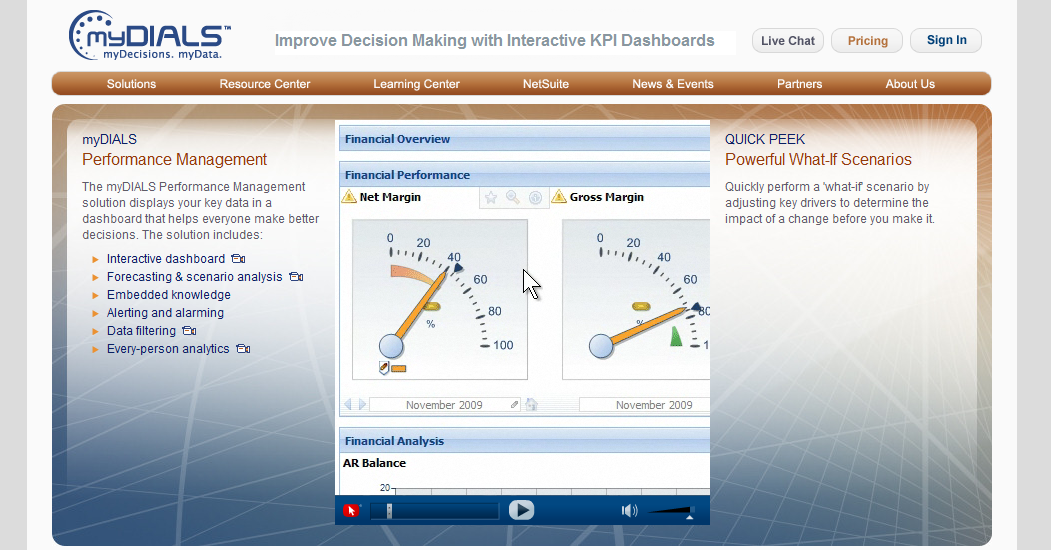1051x550 pixels.
Task: Open the Solutions menu
Action: click(131, 84)
